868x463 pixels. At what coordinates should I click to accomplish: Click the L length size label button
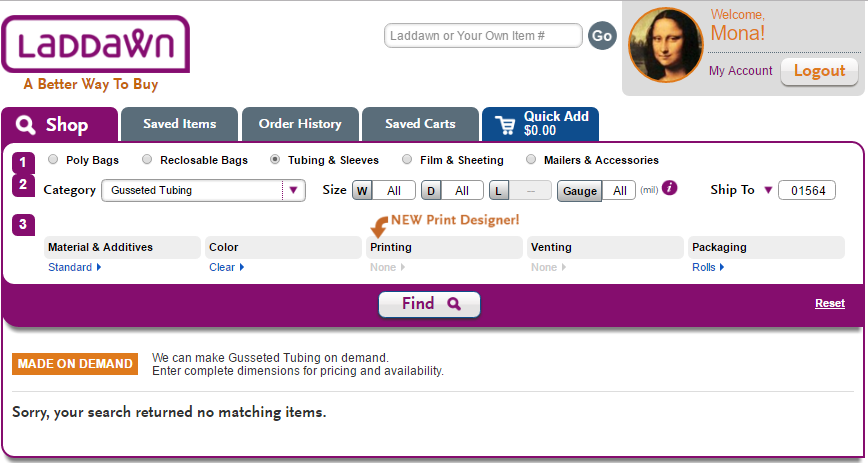[x=499, y=191]
